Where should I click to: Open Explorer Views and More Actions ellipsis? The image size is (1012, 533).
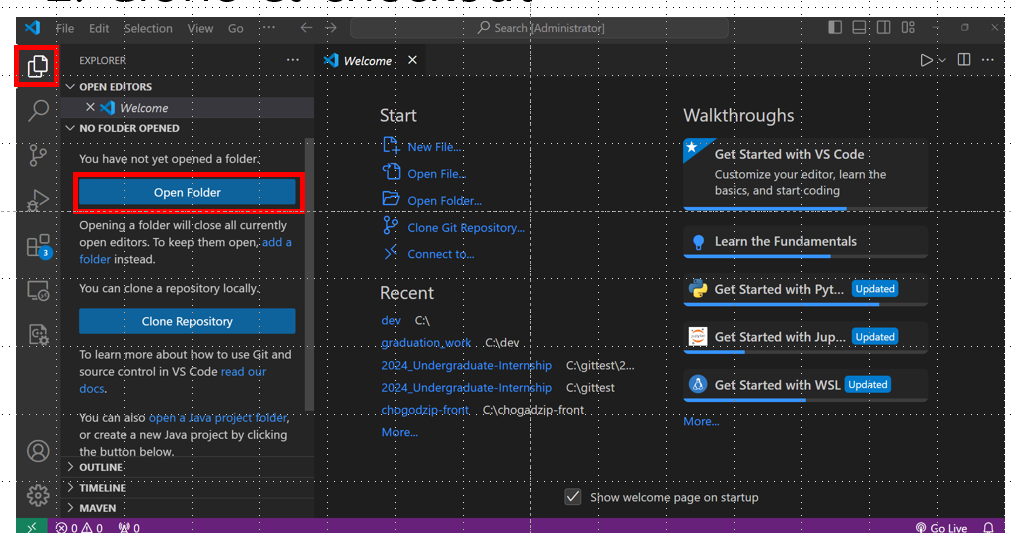(x=293, y=59)
